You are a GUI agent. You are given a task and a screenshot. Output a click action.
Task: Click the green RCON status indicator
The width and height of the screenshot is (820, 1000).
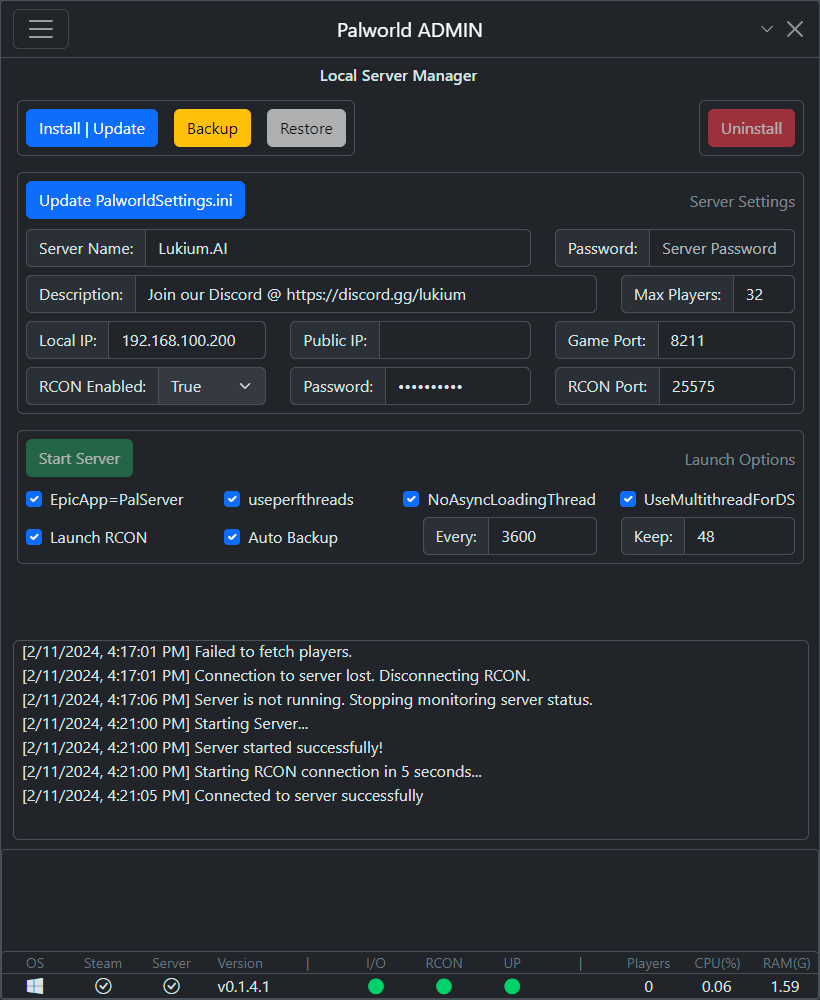444,987
